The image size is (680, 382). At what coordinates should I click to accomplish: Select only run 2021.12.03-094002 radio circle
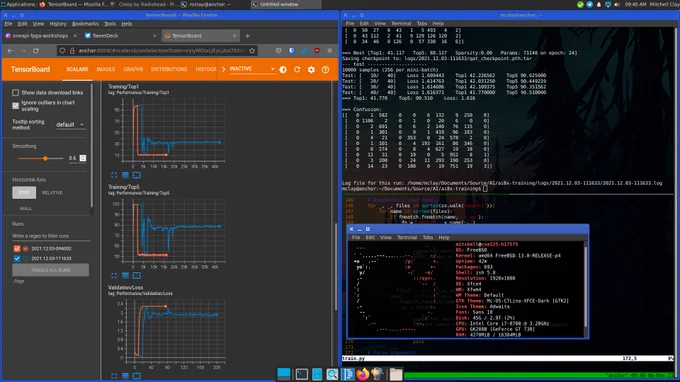26,248
